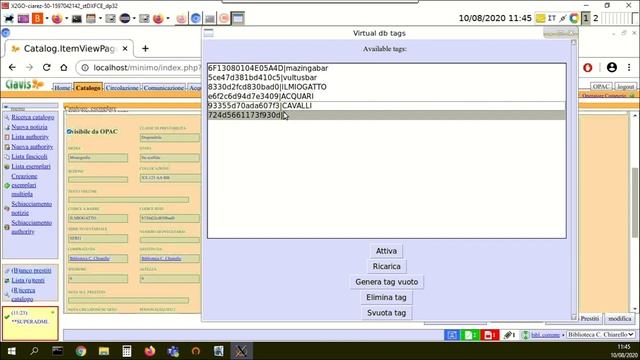This screenshot has width=640, height=360.
Task: Click yellow mail notification icon
Action: point(540,18)
